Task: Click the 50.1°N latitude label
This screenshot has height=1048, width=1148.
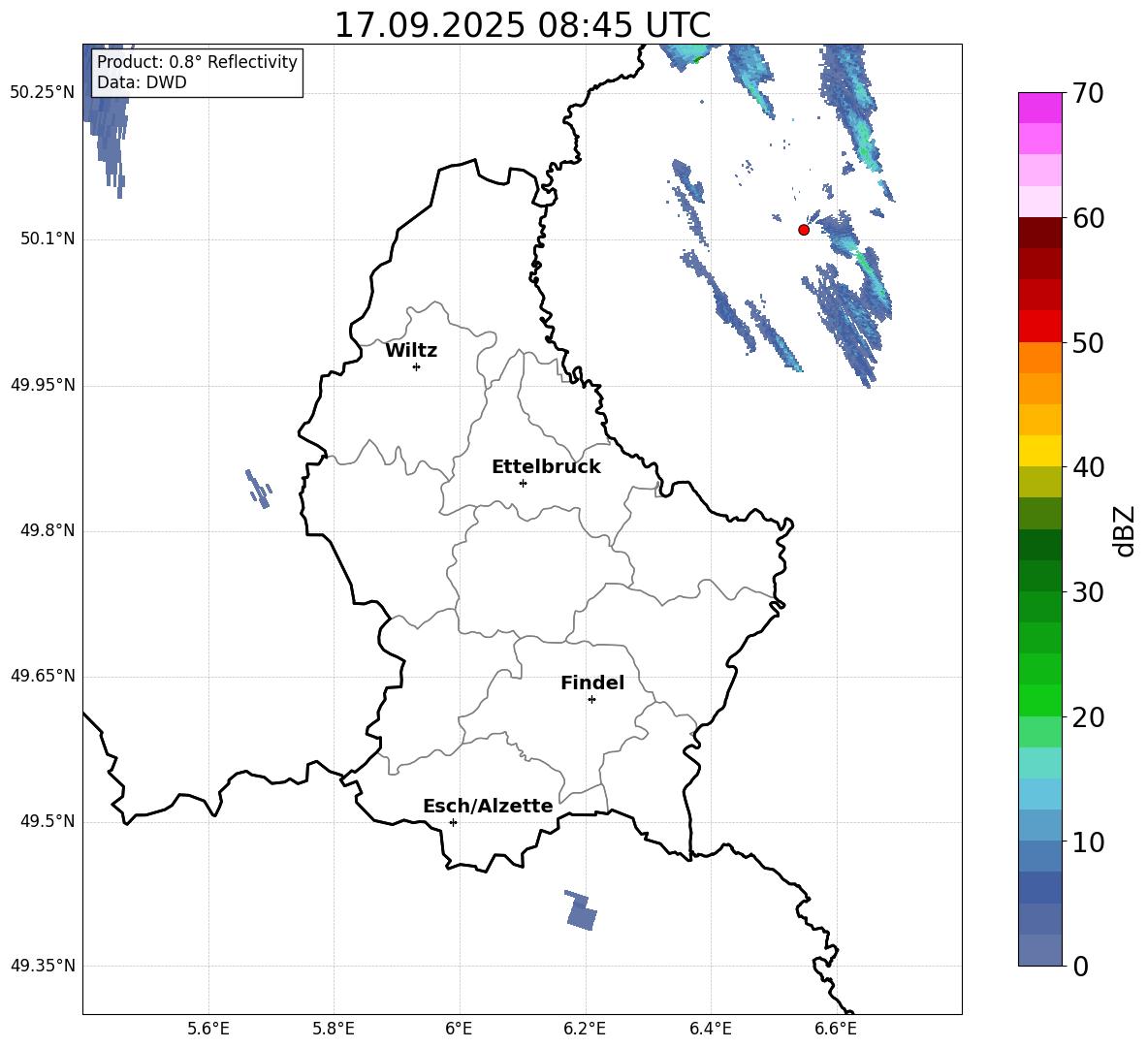Action: [48, 239]
